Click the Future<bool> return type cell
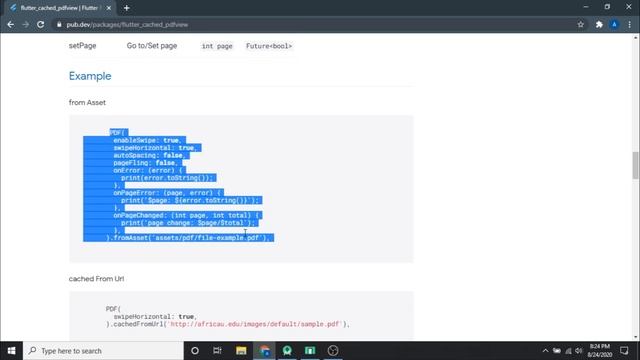This screenshot has width=640, height=360. (x=269, y=46)
